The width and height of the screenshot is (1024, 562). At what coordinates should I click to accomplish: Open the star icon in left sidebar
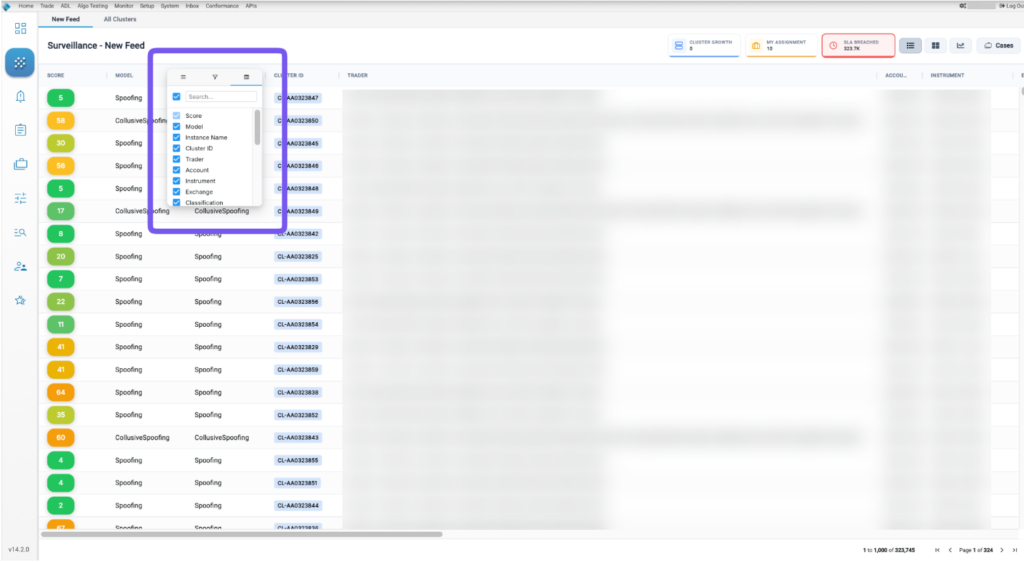[x=20, y=300]
